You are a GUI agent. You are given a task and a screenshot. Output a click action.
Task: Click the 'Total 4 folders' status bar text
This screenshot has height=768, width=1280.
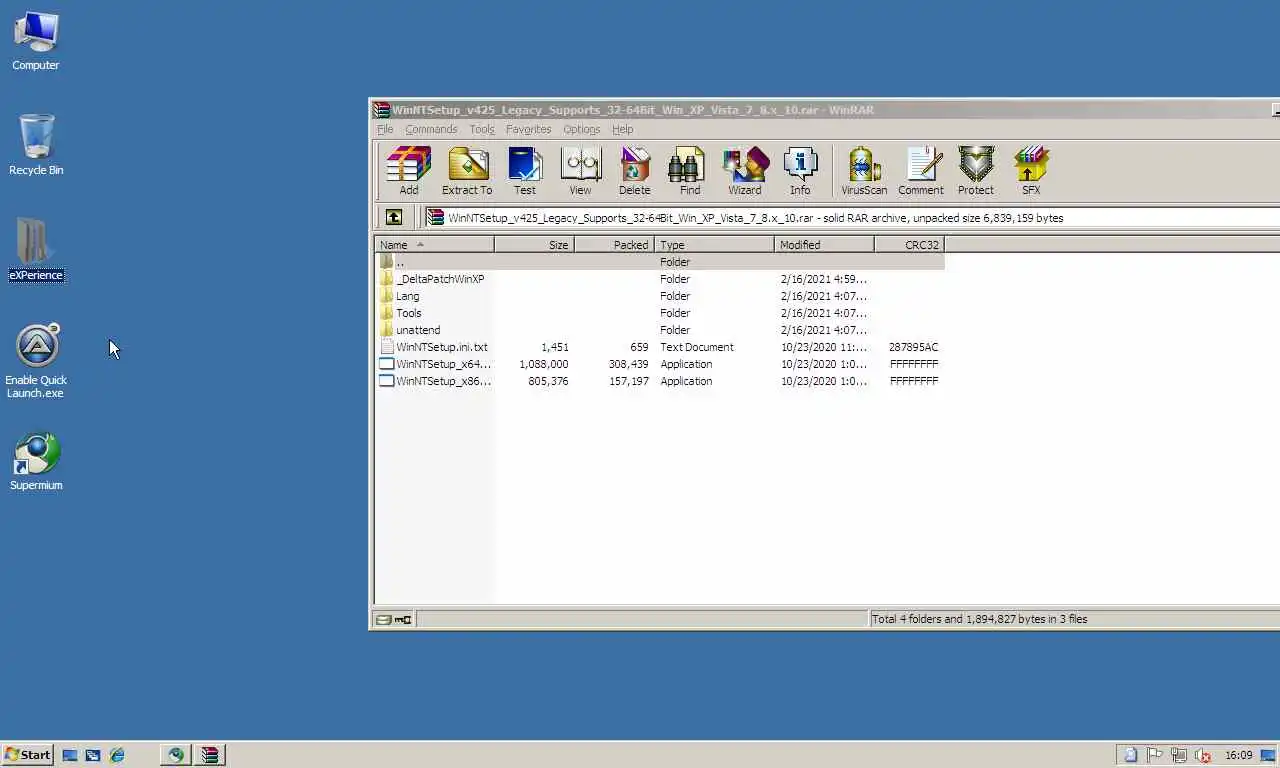click(980, 619)
